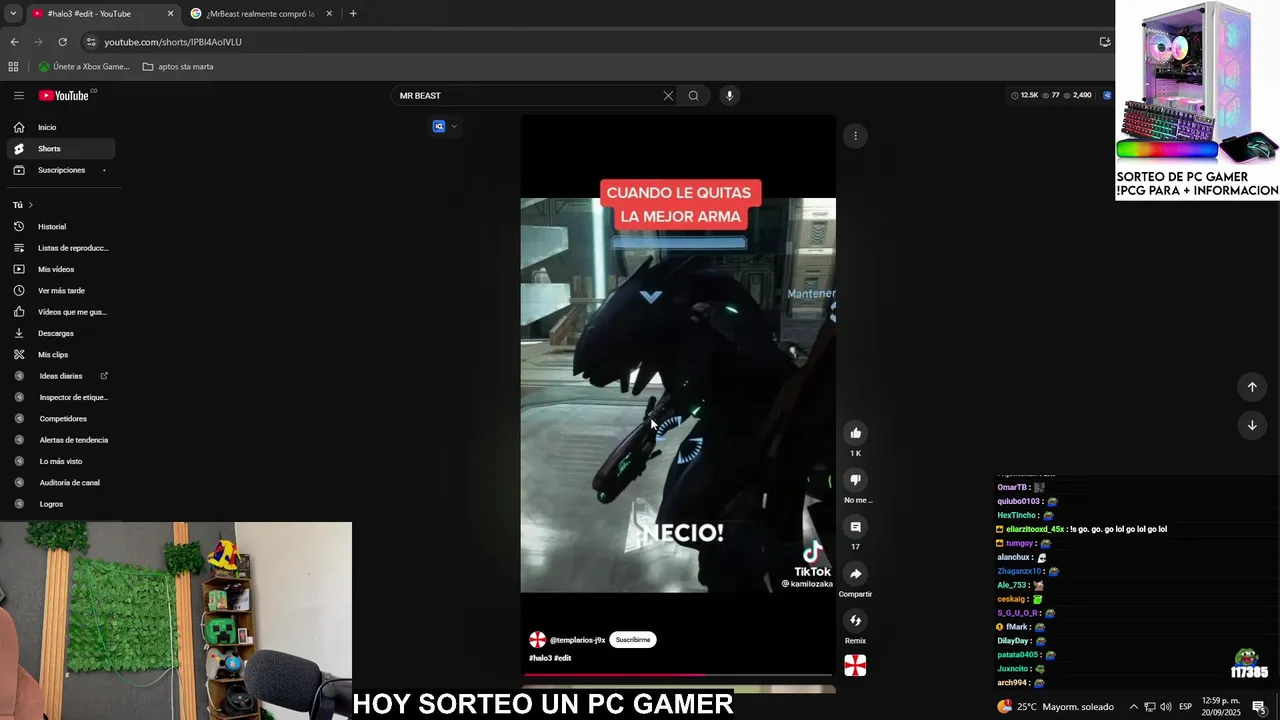Reload the page
Image resolution: width=1280 pixels, height=720 pixels.
click(62, 42)
